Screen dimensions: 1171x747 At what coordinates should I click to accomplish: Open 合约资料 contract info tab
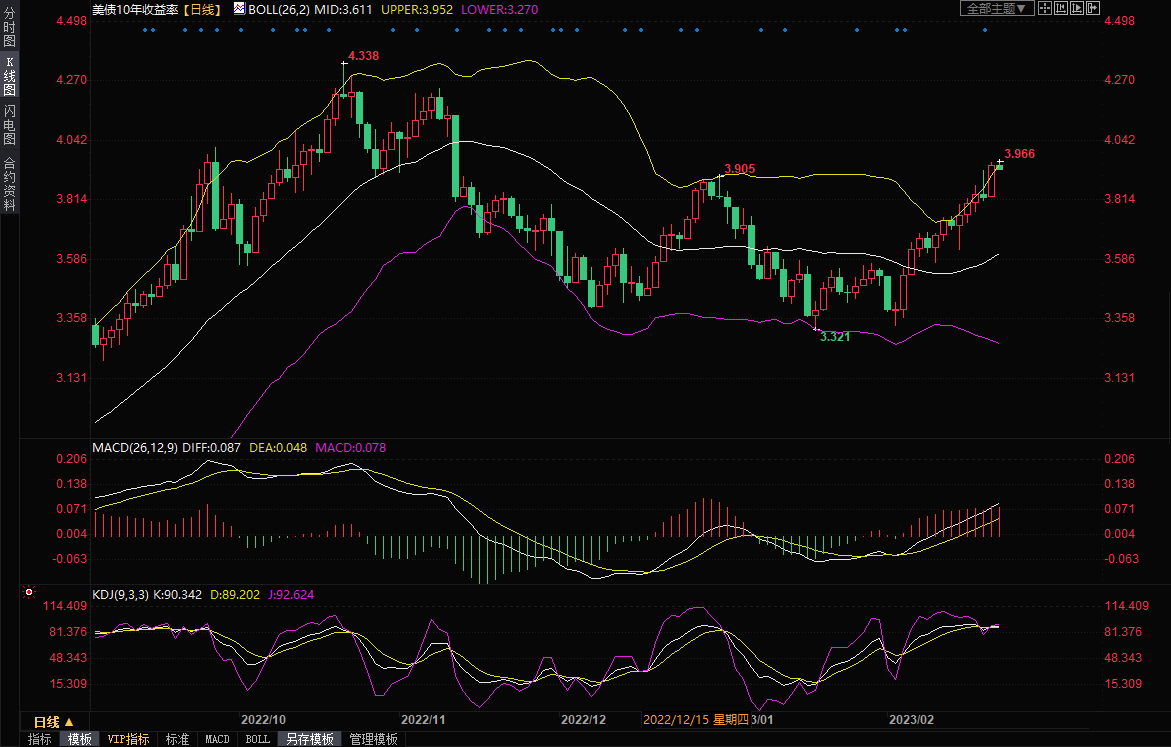(9, 183)
